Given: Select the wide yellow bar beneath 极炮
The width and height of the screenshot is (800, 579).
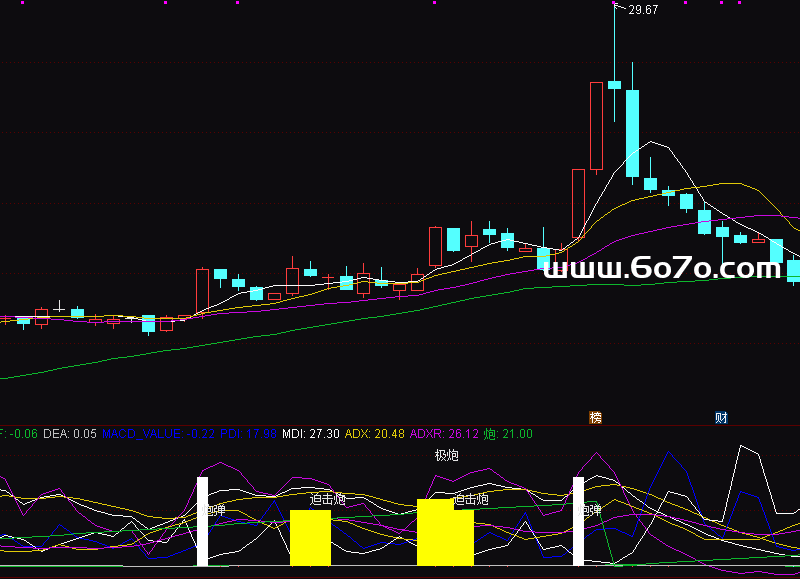Looking at the screenshot, I should 435,533.
